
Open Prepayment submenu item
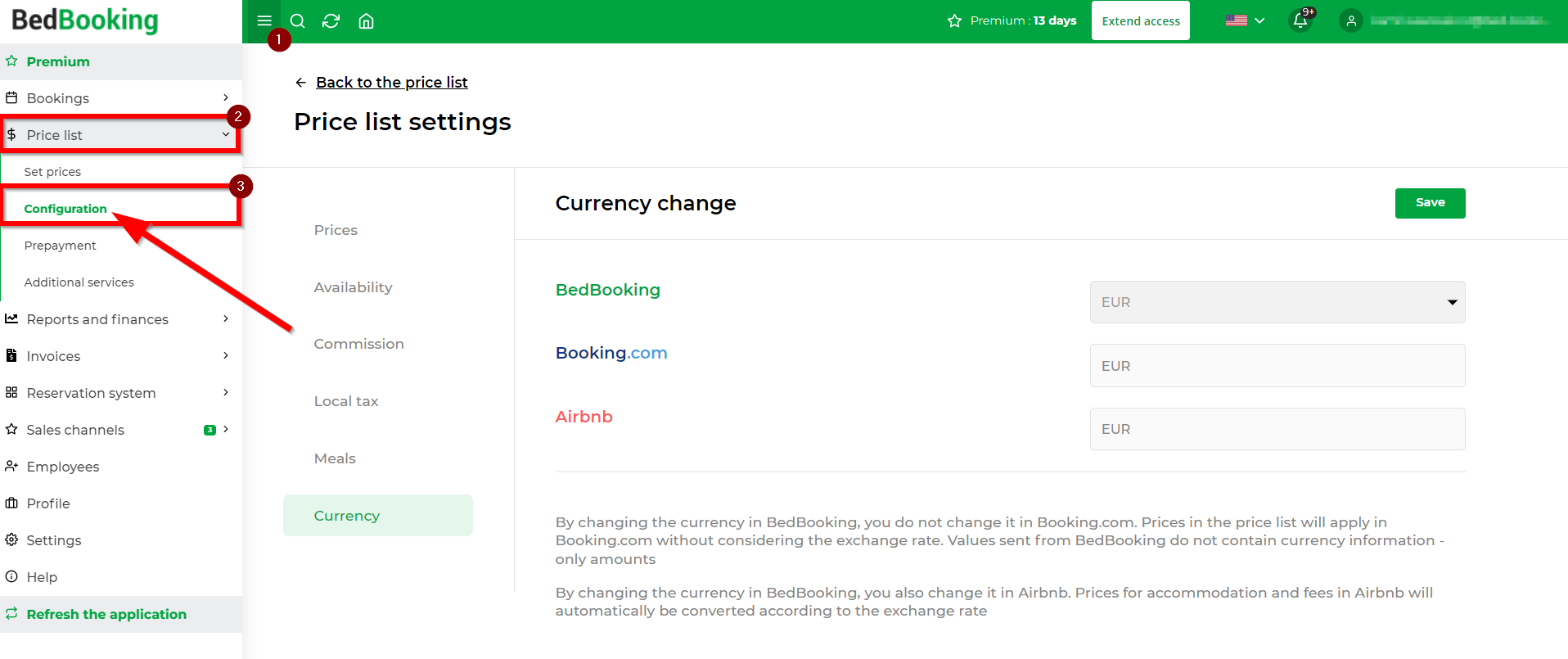(x=61, y=246)
